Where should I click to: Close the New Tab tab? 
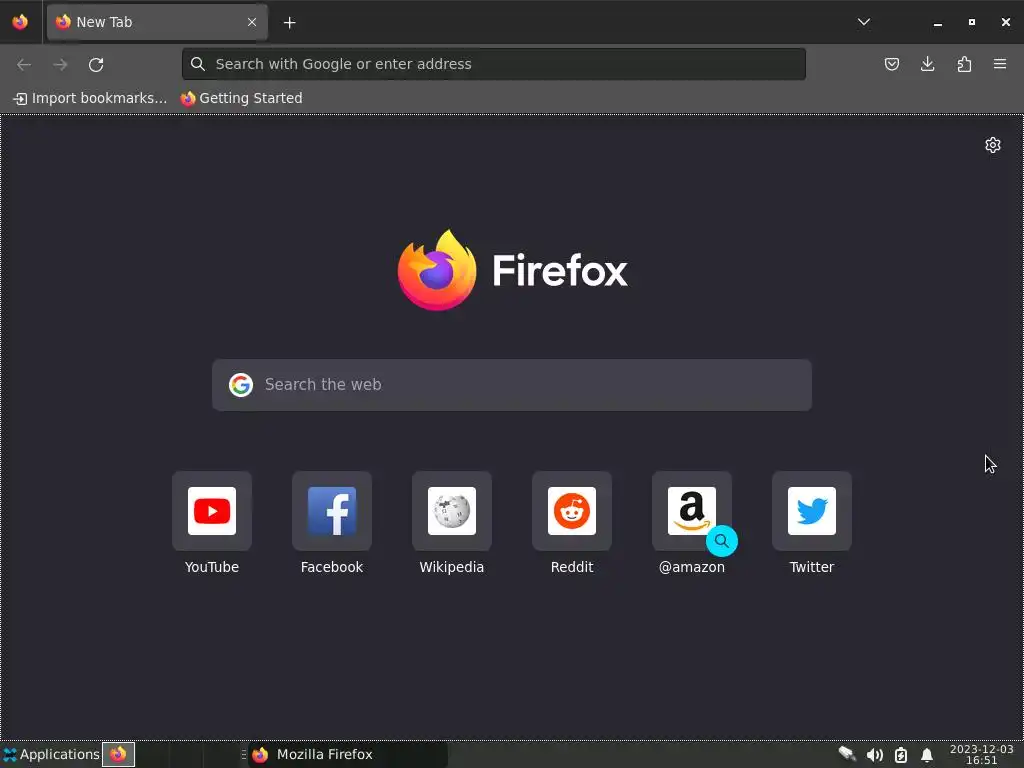(252, 22)
